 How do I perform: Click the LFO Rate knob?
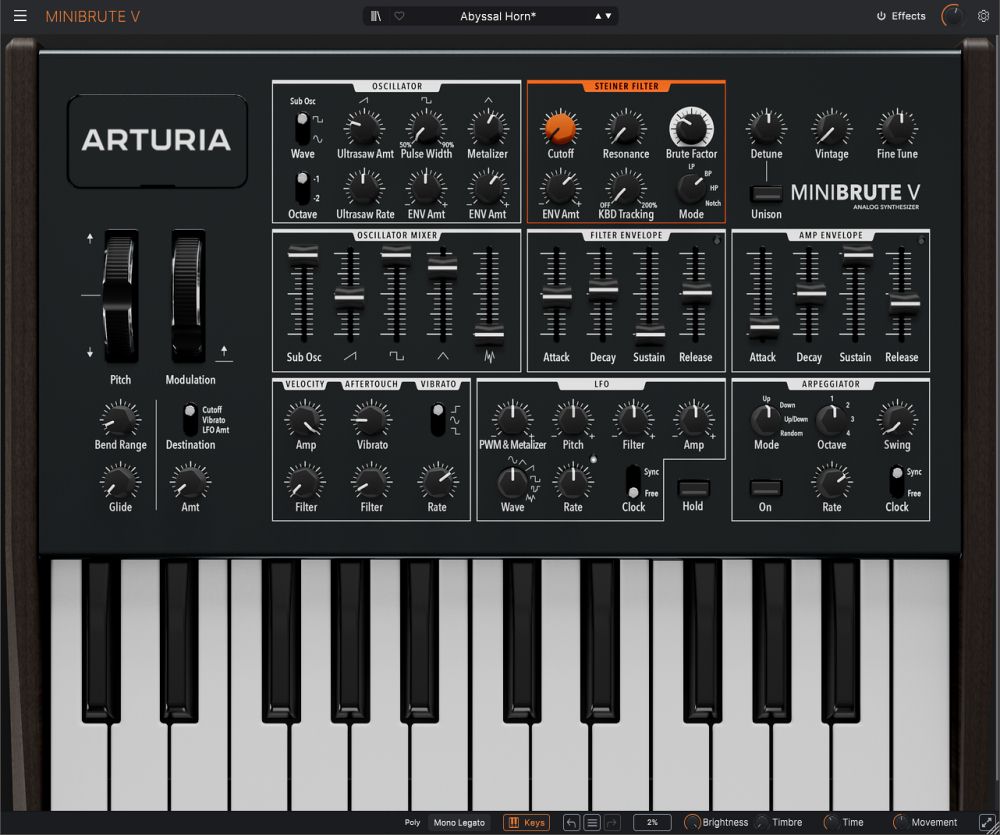pos(573,482)
